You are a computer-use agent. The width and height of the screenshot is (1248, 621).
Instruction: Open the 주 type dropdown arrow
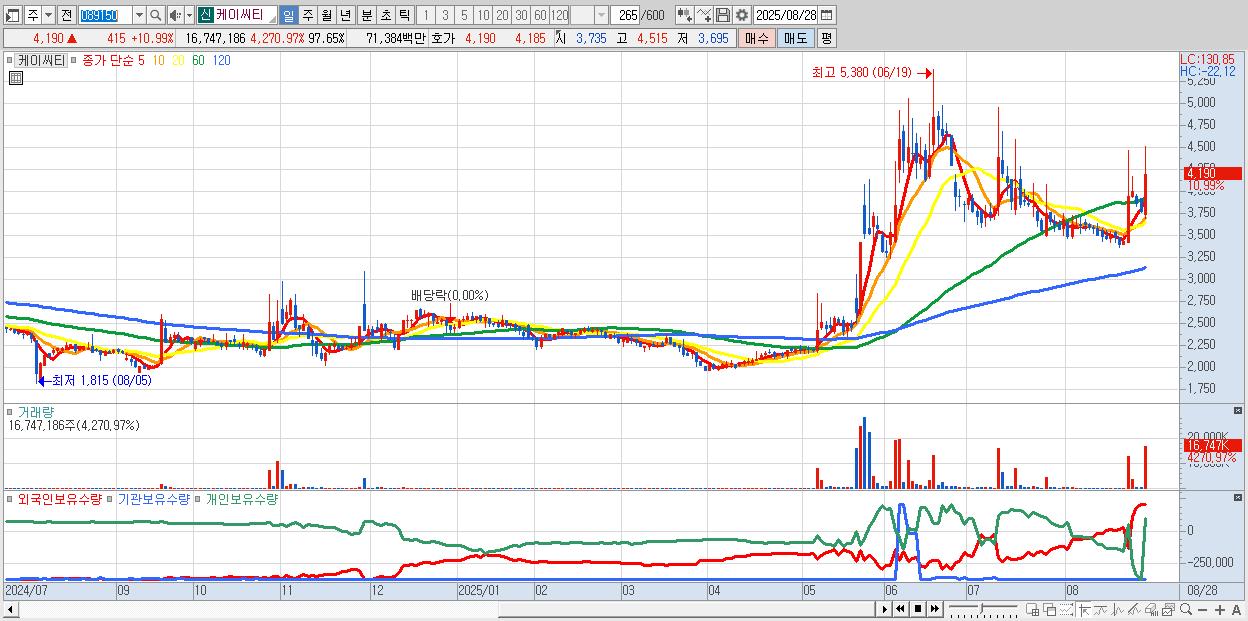point(47,15)
